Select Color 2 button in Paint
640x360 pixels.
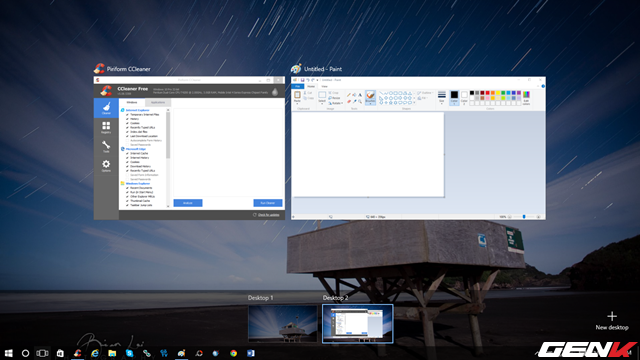[x=464, y=98]
